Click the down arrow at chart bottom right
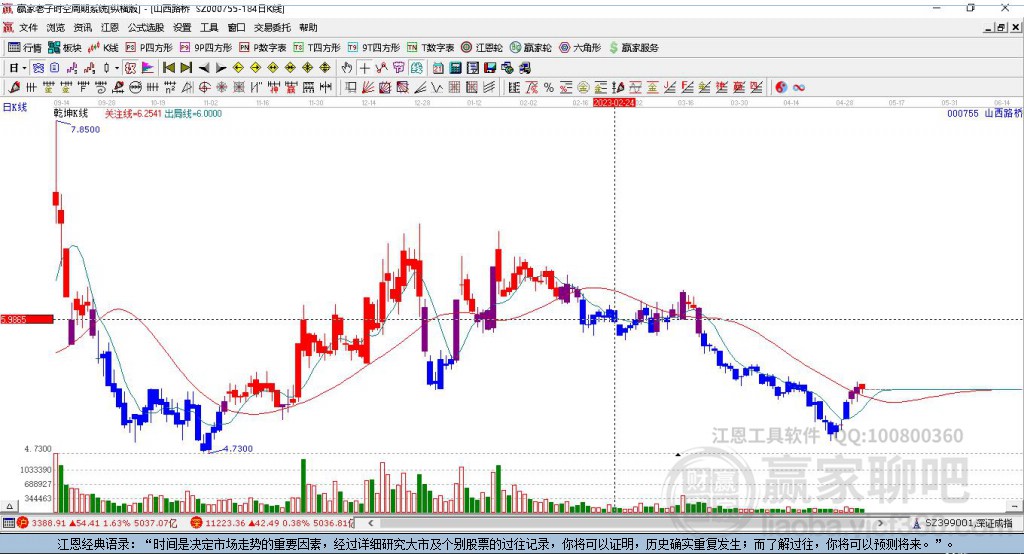Image resolution: width=1024 pixels, height=554 pixels. pos(1015,506)
